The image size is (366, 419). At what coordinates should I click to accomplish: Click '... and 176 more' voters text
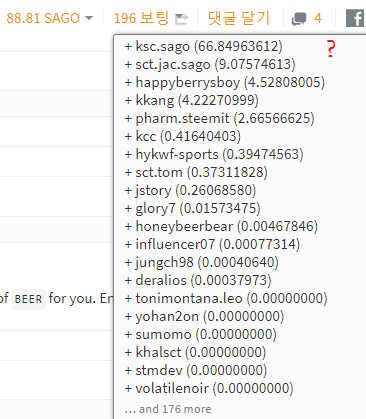168,409
